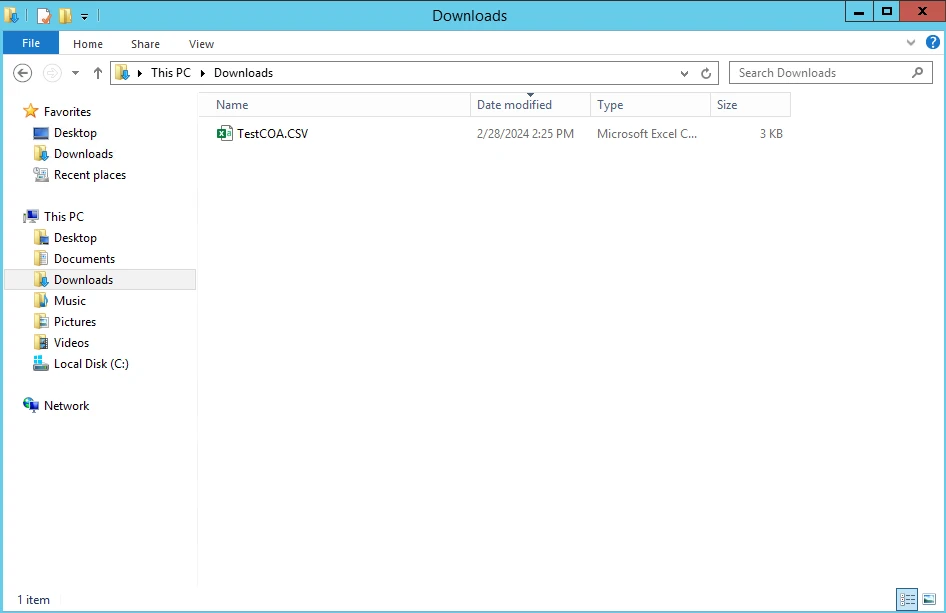
Task: Sort by the Size column header
Action: [x=751, y=104]
